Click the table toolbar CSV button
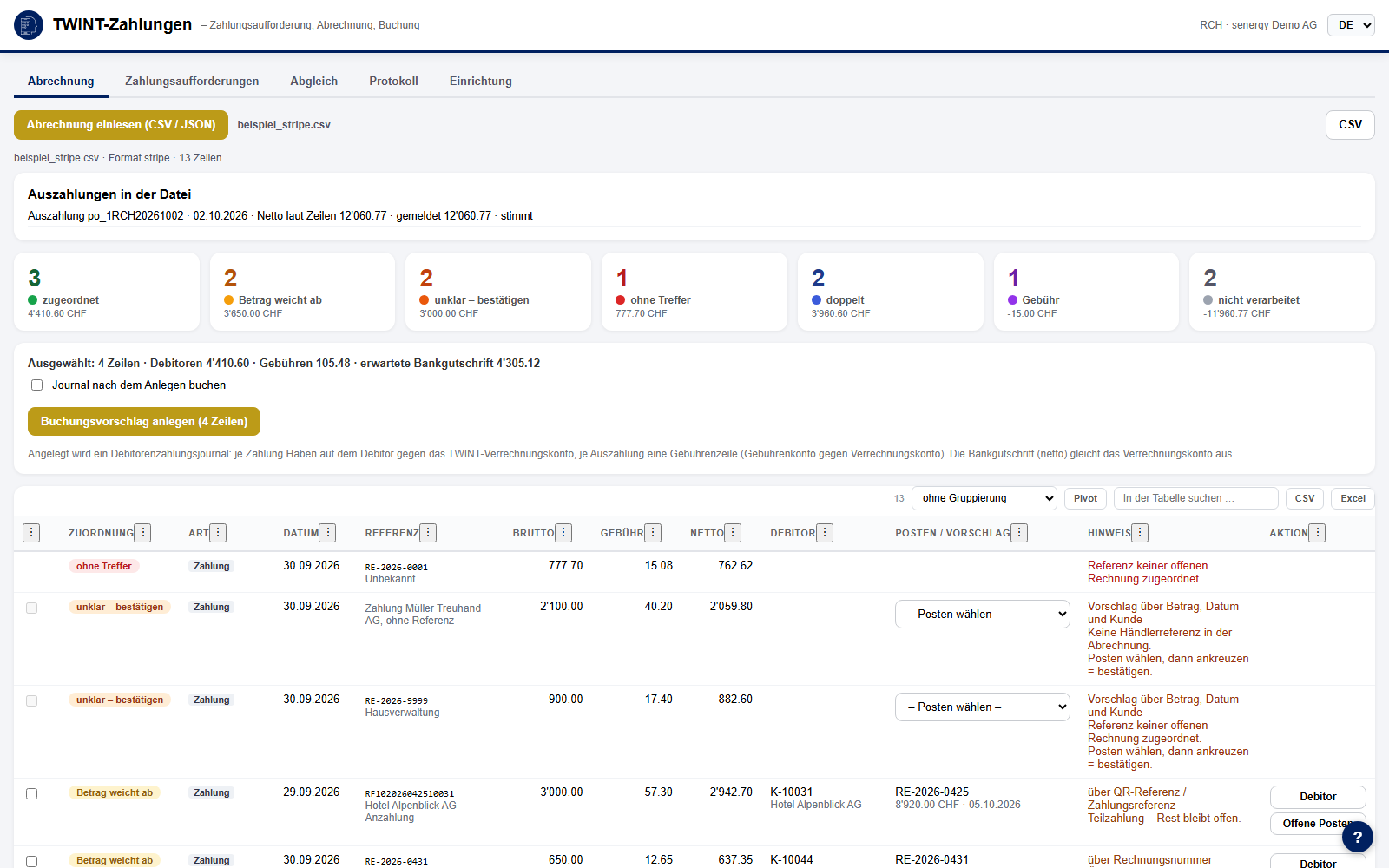This screenshot has height=868, width=1389. tap(1305, 498)
